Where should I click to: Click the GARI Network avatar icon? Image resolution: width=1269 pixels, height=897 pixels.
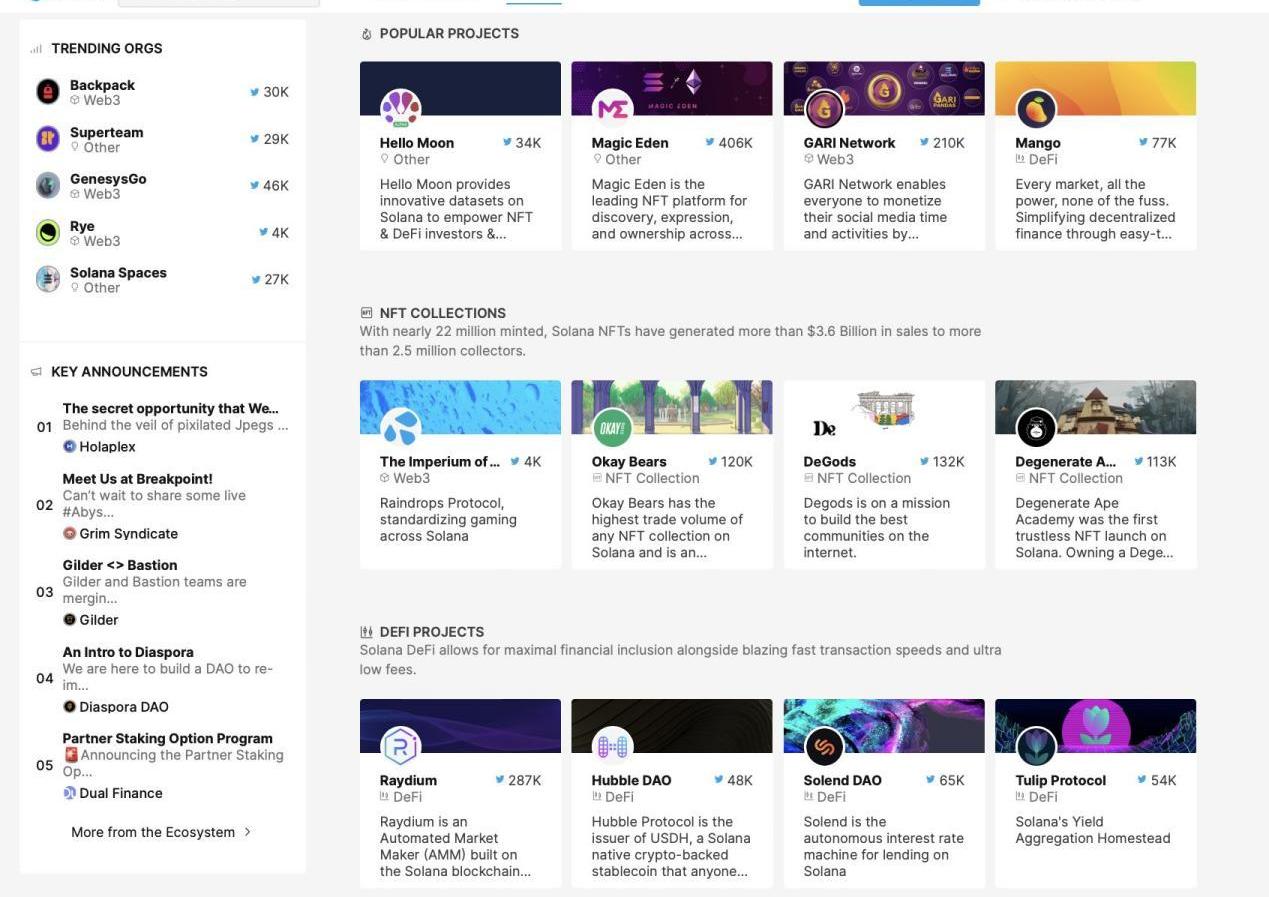pyautogui.click(x=824, y=110)
